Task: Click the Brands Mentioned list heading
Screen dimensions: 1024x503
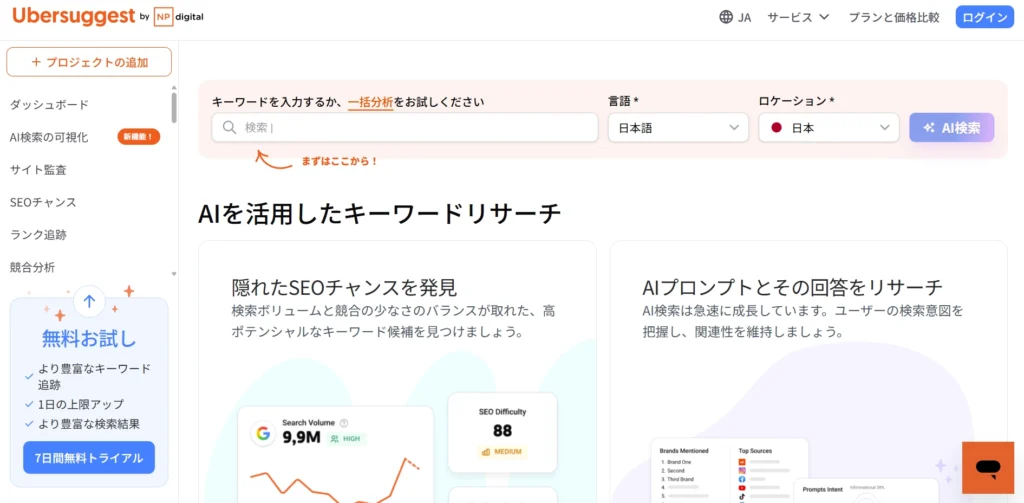Action: [x=684, y=451]
